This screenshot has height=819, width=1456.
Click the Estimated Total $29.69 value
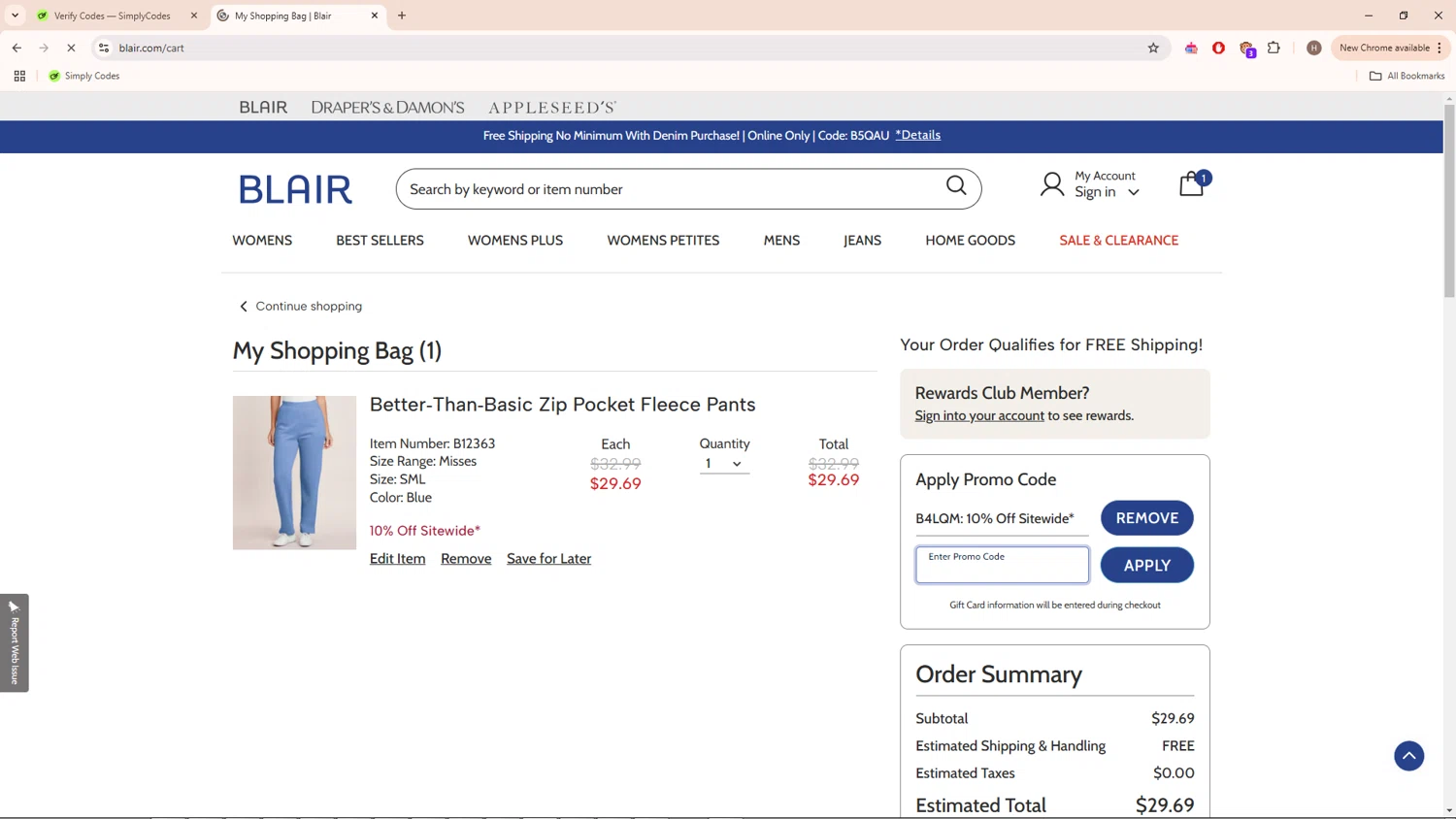[x=1165, y=805]
